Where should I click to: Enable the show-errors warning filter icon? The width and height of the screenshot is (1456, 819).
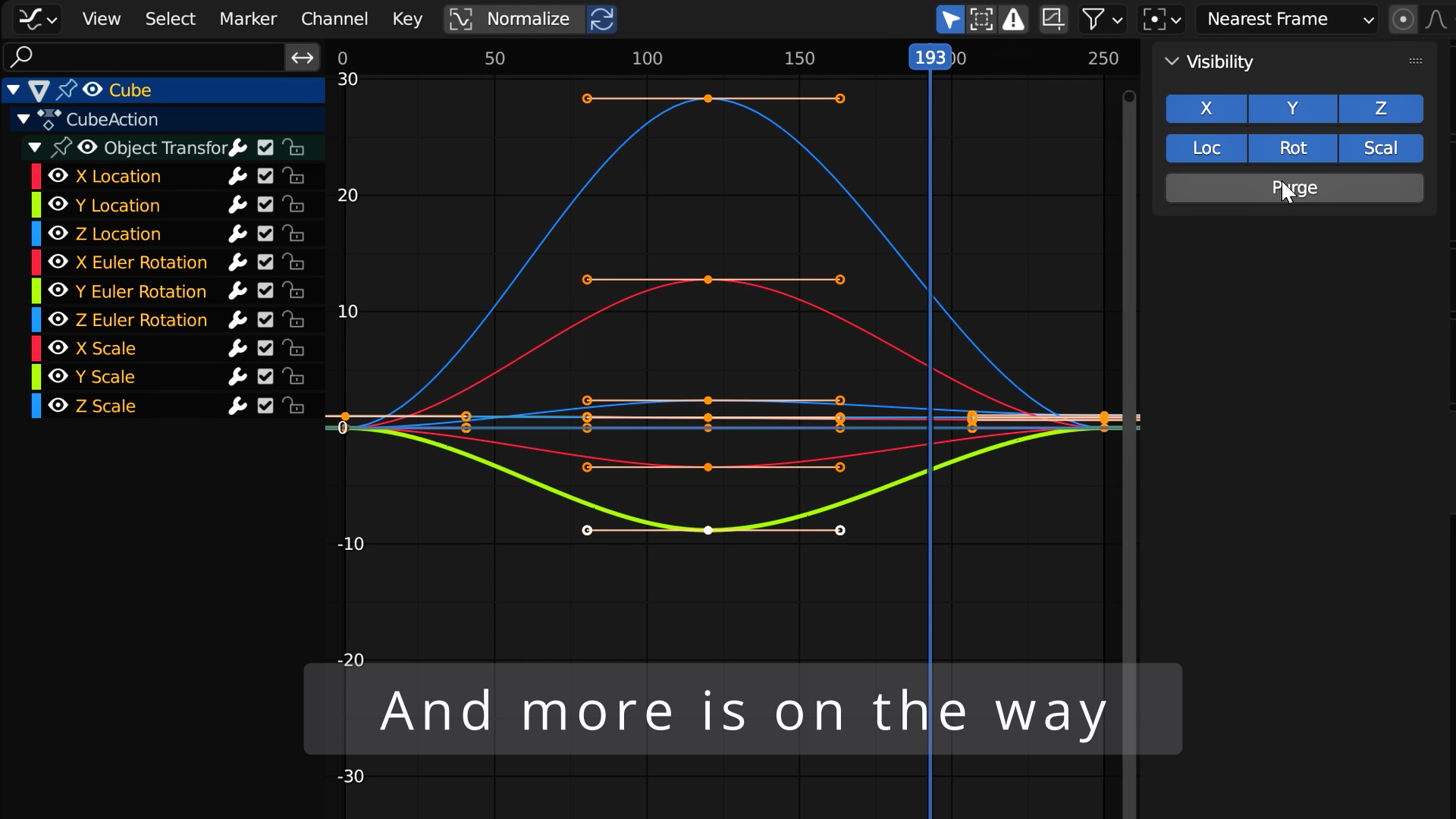1014,19
